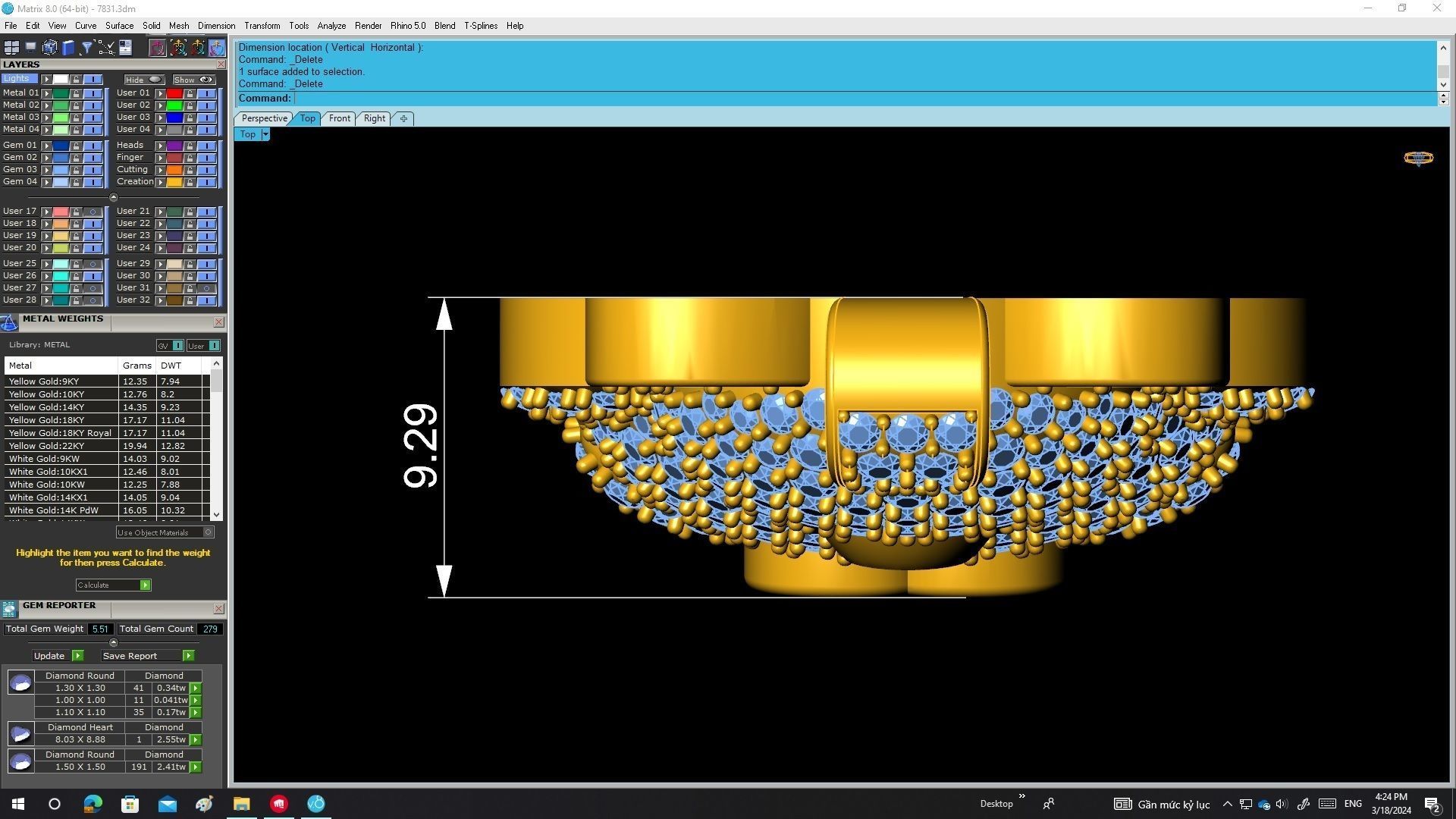Click the 3D wireframe cube icon
Screen dimensions: 1456x819
[x=50, y=48]
